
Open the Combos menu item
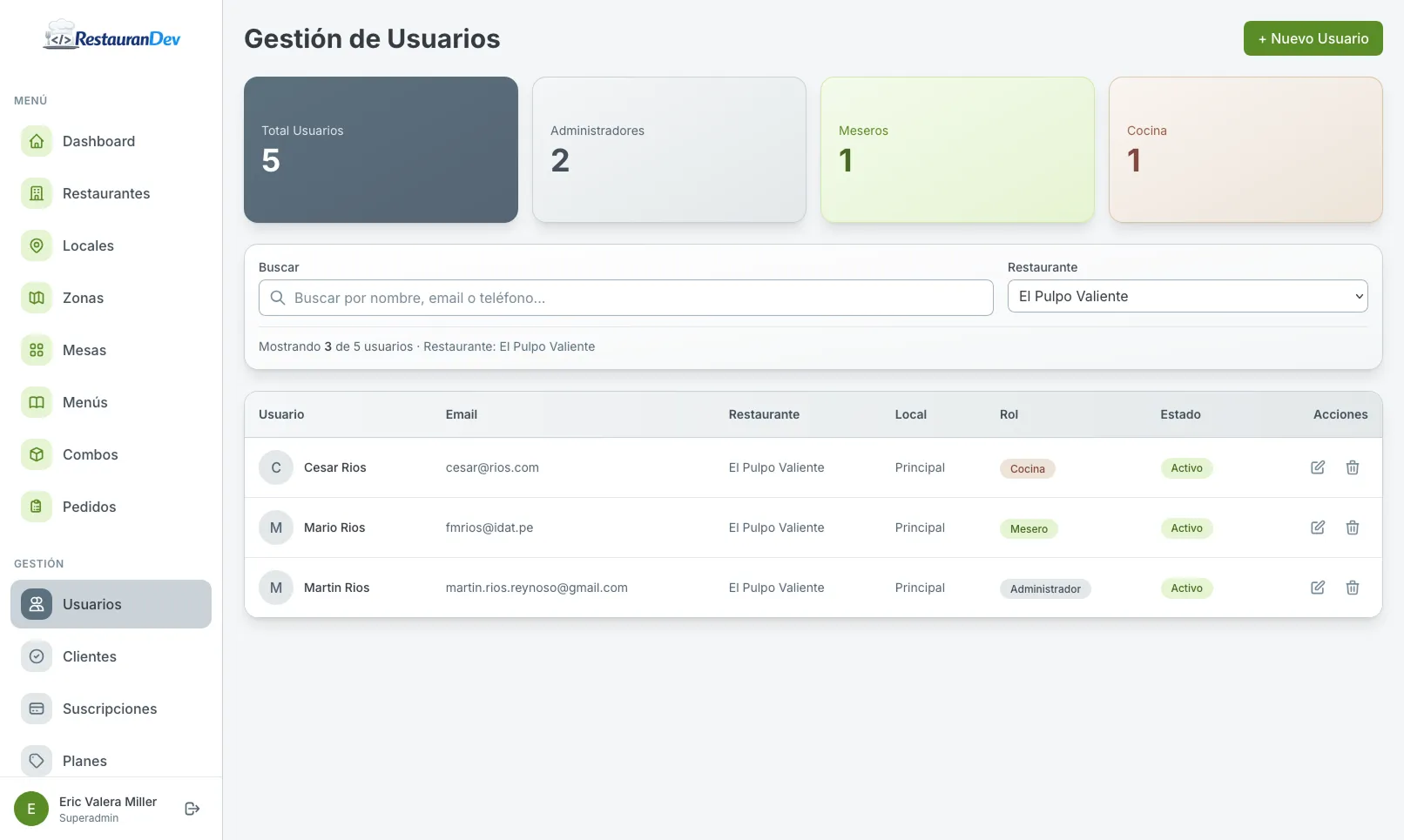111,454
